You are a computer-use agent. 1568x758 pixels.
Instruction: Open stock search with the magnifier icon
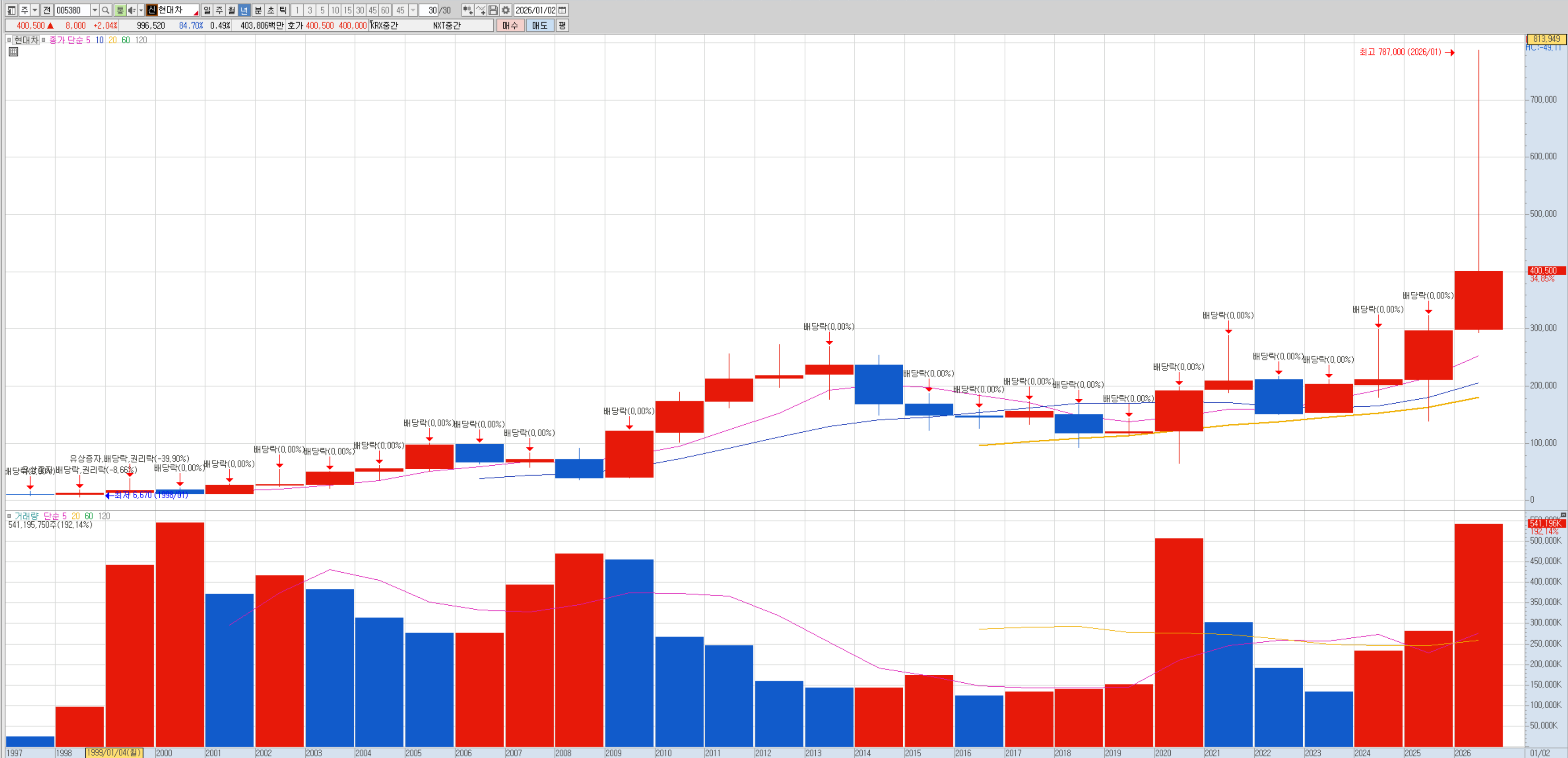[105, 10]
